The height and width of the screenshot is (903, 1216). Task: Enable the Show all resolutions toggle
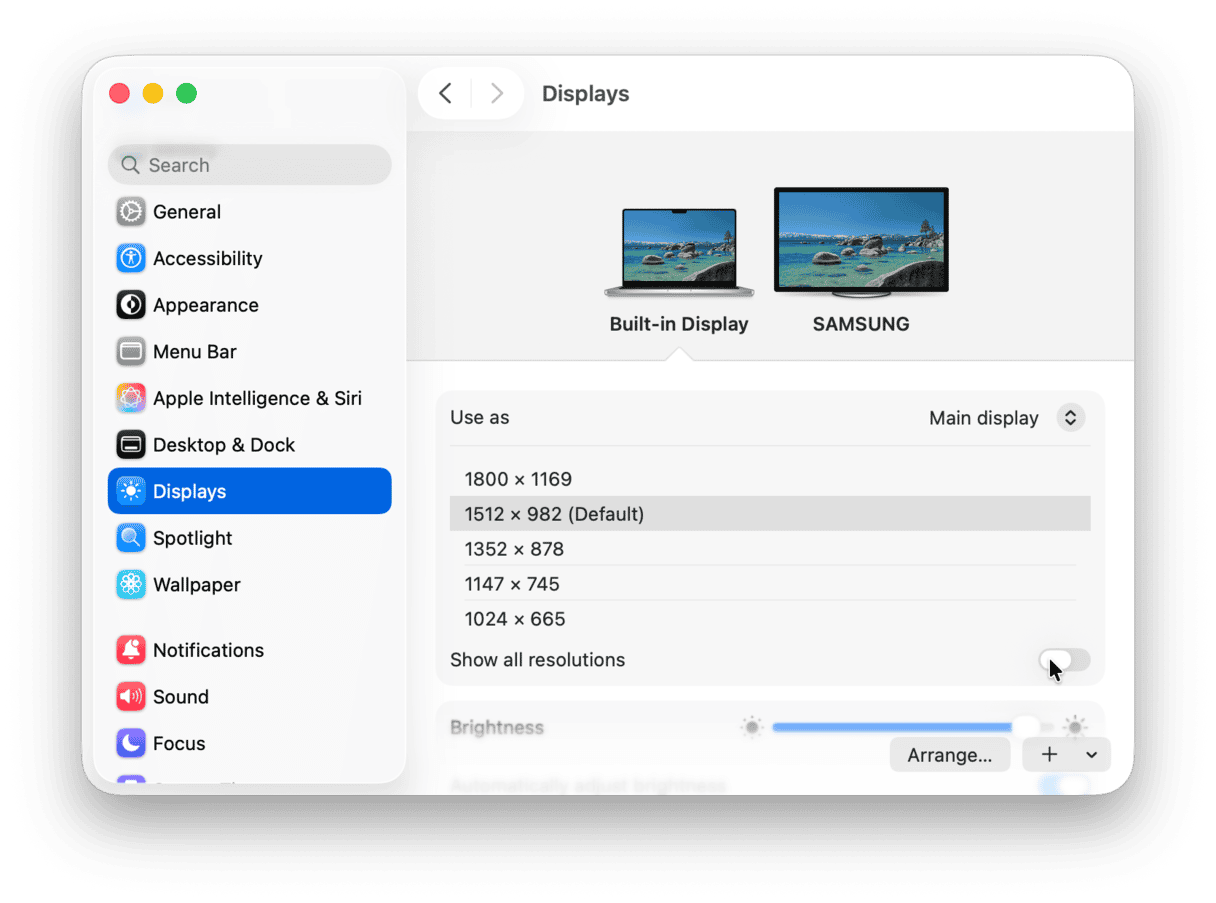click(x=1064, y=660)
